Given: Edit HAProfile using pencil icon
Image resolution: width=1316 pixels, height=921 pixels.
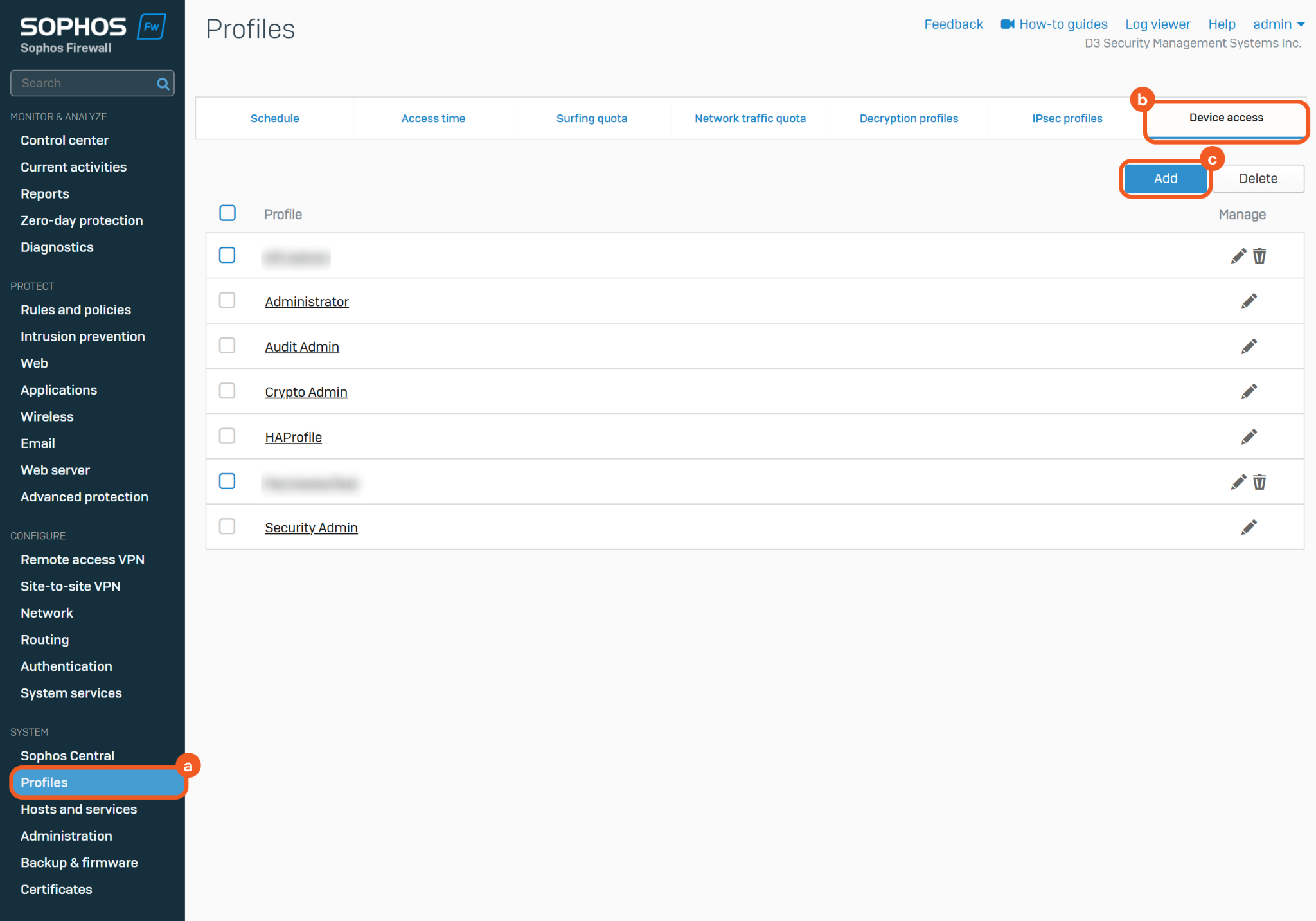Looking at the screenshot, I should click(1249, 437).
